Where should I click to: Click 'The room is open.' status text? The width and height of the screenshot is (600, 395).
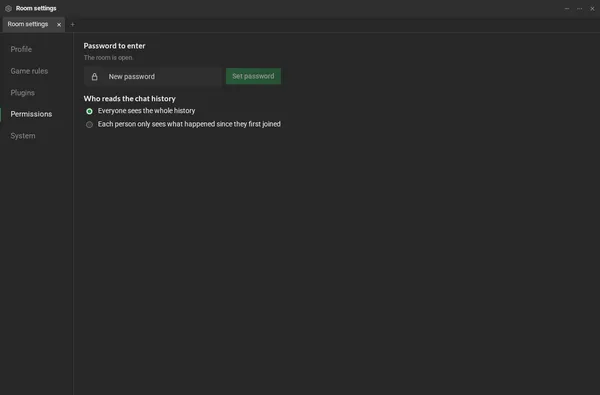pos(108,58)
